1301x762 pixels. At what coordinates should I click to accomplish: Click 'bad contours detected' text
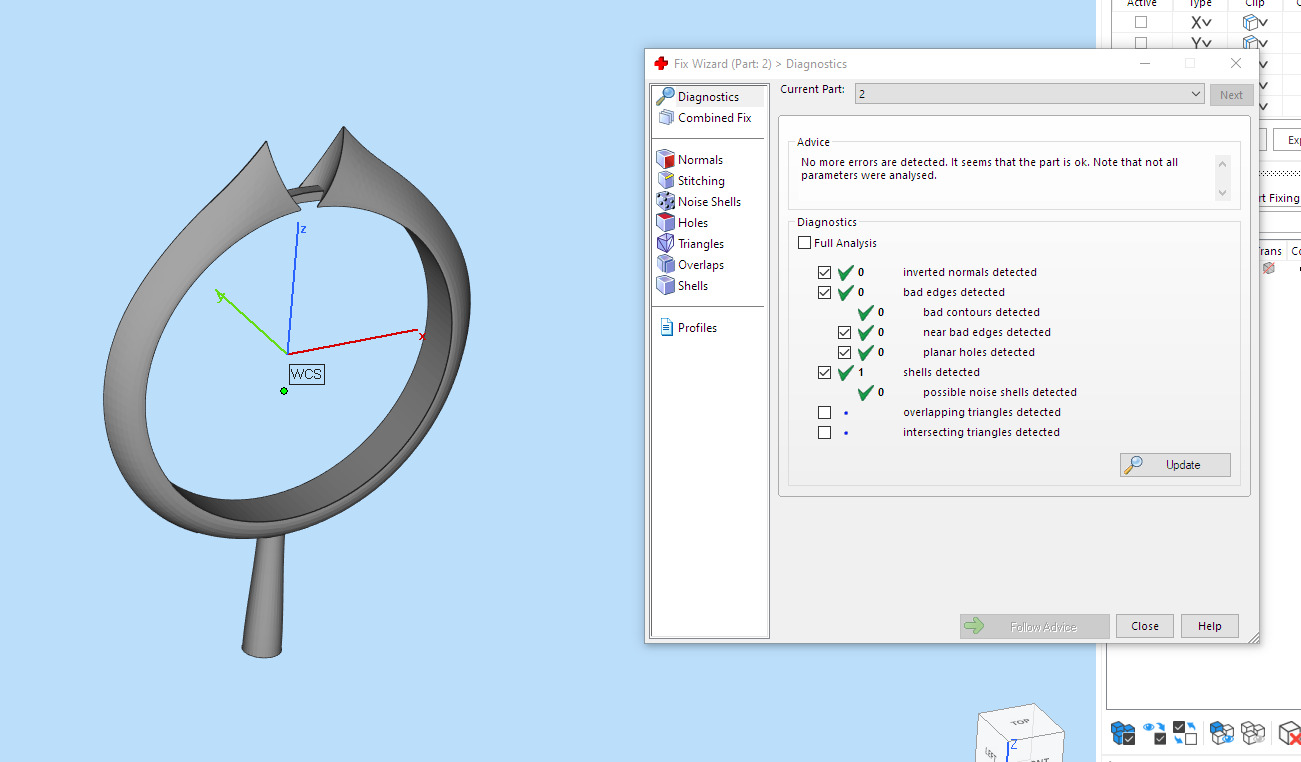[x=981, y=312]
